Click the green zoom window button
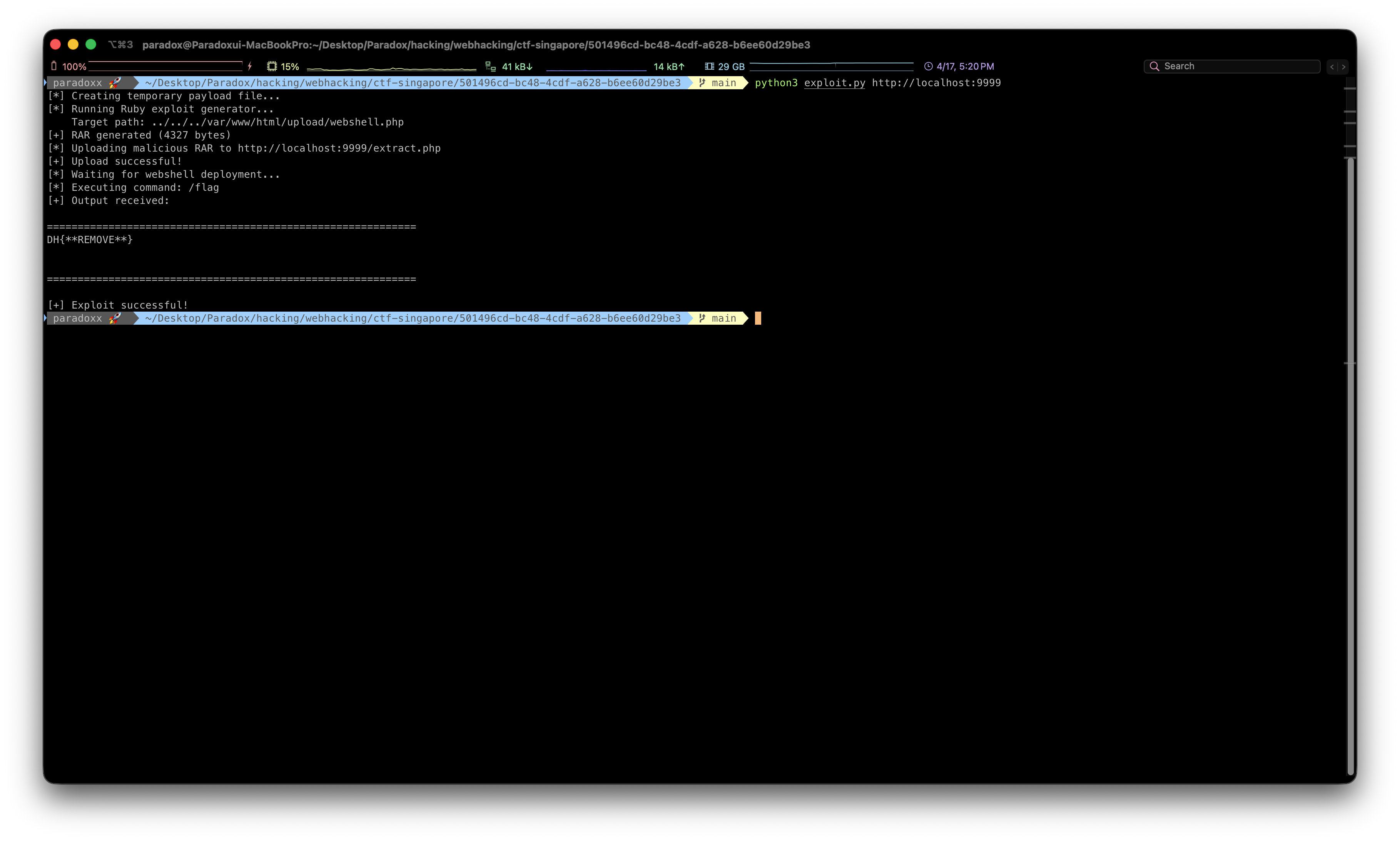 click(x=91, y=44)
